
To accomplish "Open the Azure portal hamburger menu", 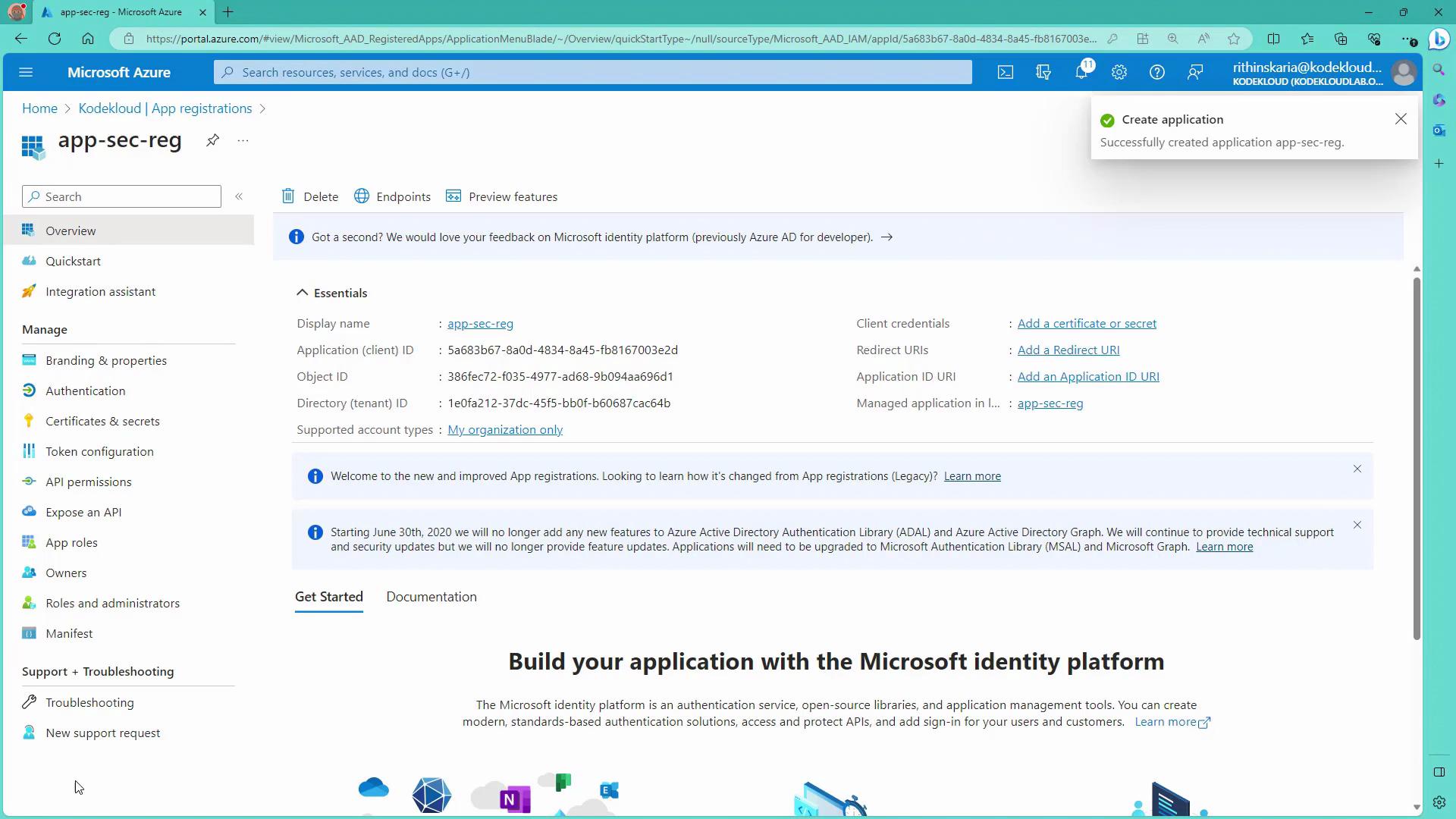I will (26, 72).
